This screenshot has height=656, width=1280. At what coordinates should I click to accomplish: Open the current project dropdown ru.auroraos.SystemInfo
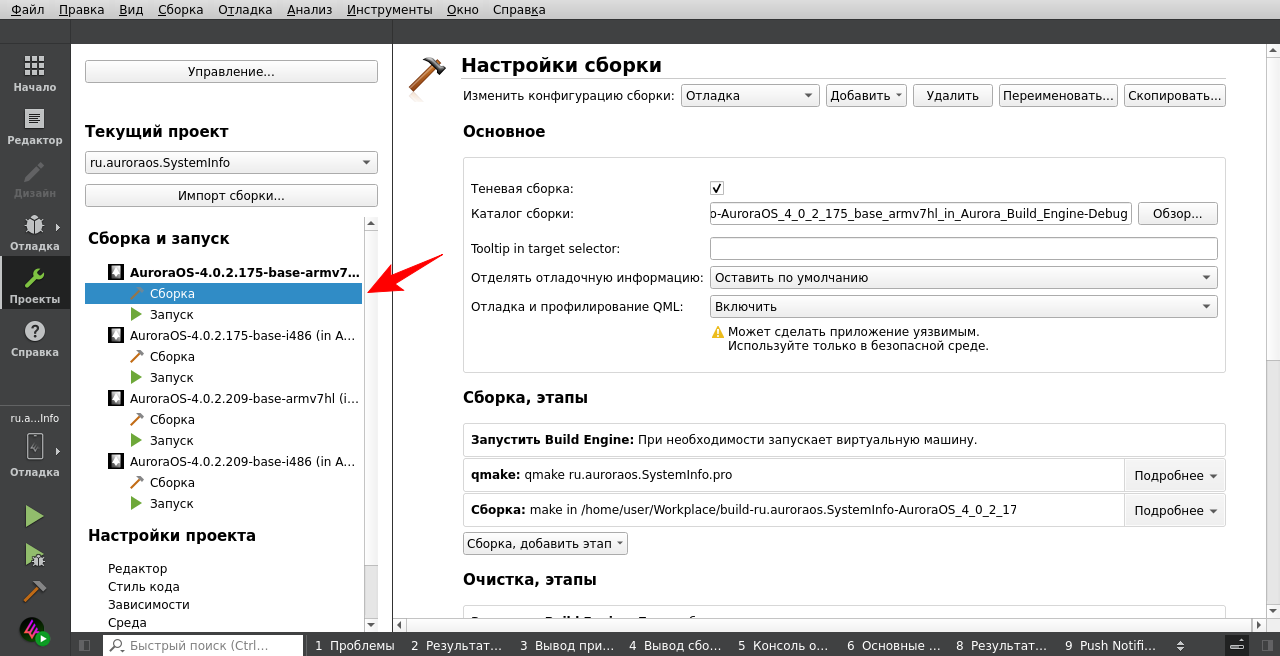(x=231, y=162)
